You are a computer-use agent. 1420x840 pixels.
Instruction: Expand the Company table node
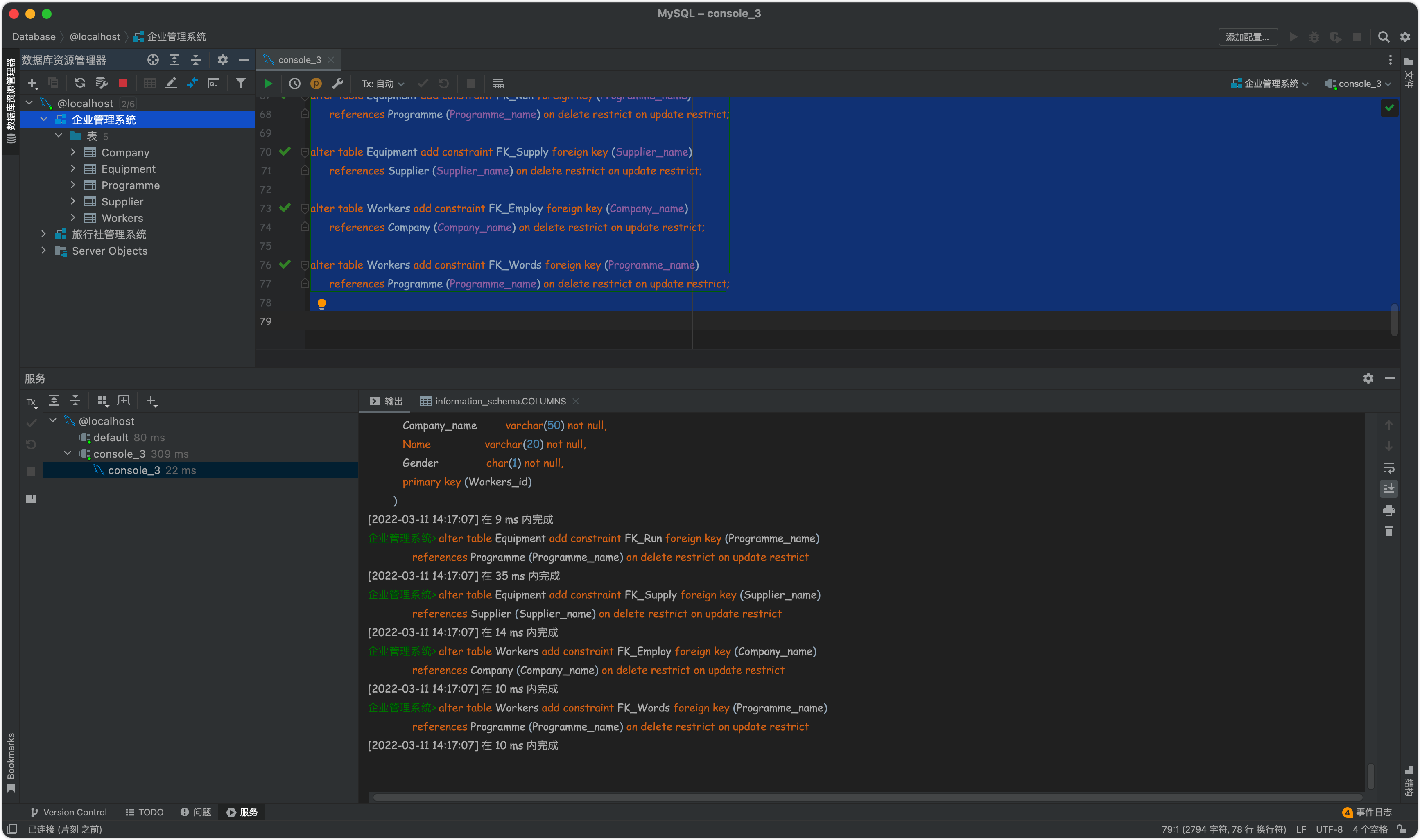[x=73, y=152]
